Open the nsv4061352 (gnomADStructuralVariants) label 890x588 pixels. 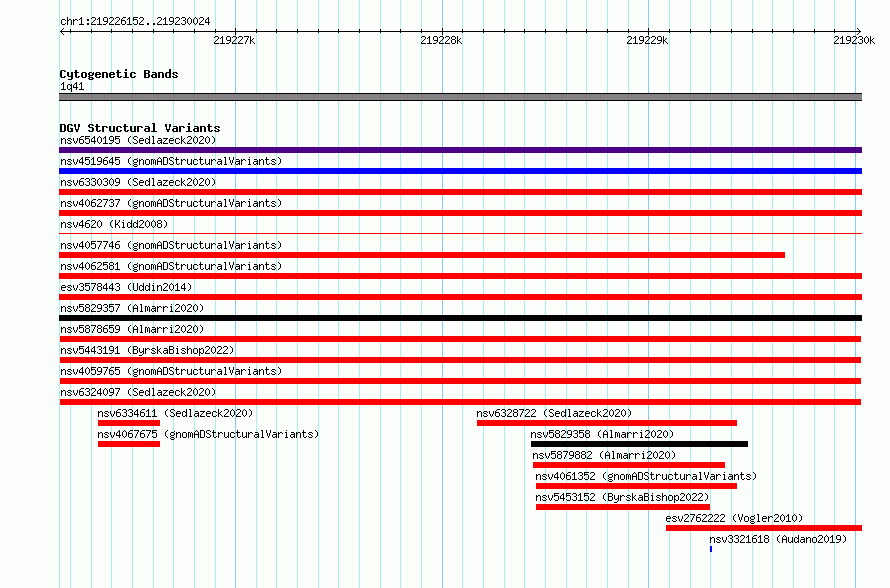coord(646,476)
